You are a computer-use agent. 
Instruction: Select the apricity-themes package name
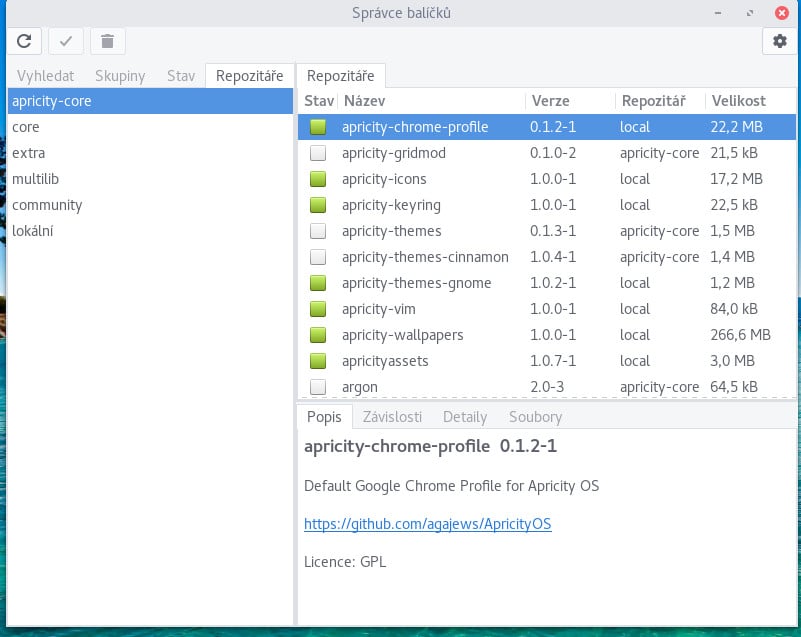coord(391,231)
